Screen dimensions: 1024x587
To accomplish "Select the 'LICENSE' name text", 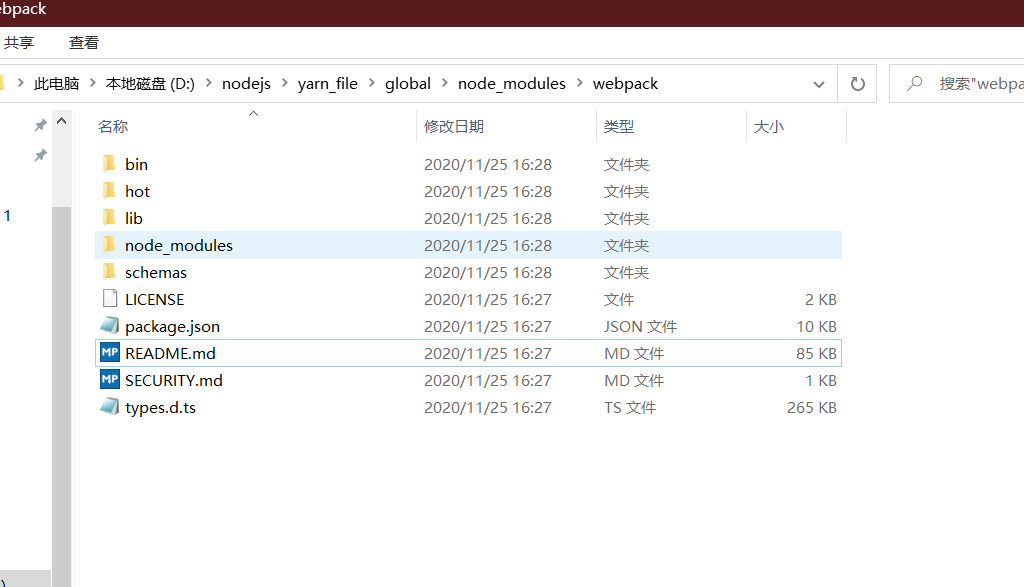I will (x=155, y=299).
